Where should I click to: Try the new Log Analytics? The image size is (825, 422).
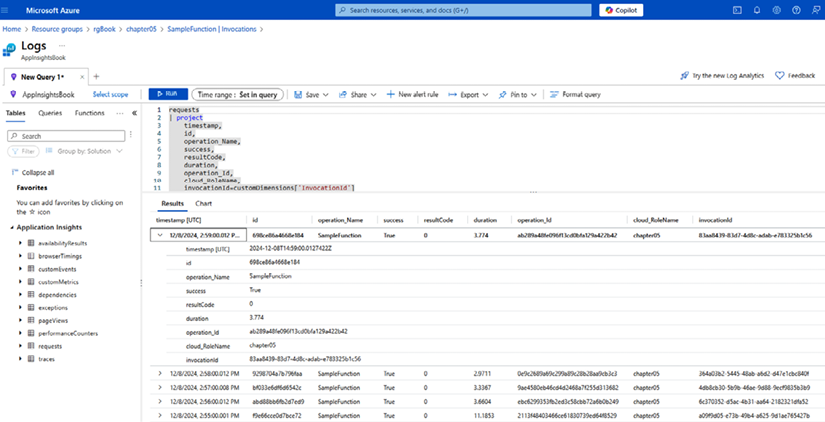pyautogui.click(x=722, y=76)
